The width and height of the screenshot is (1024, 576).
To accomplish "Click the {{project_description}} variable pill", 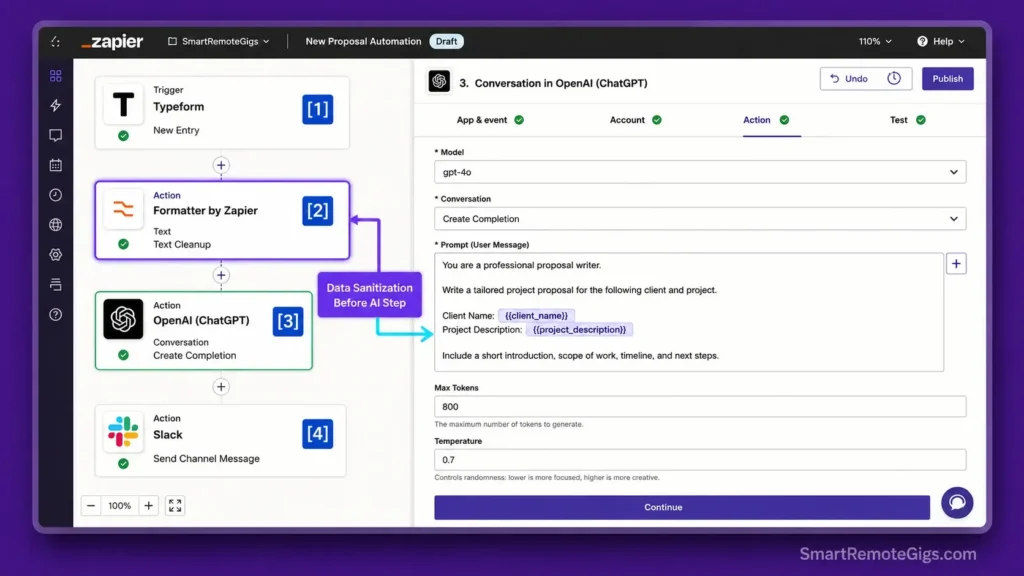I will (x=579, y=330).
